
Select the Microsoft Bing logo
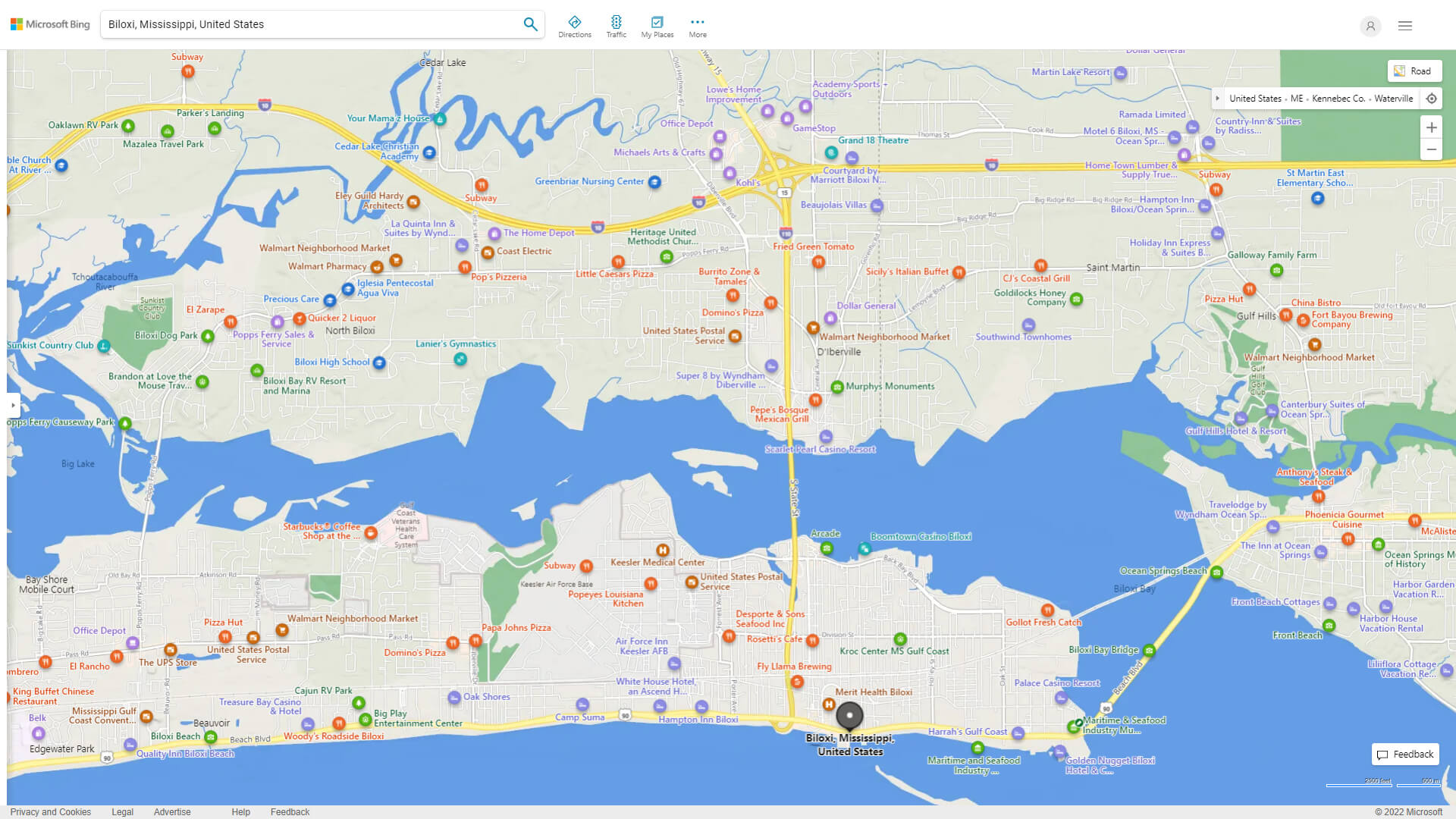49,24
